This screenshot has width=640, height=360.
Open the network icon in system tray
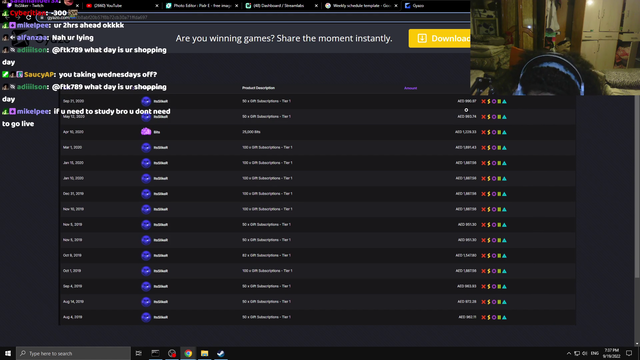[x=577, y=353]
